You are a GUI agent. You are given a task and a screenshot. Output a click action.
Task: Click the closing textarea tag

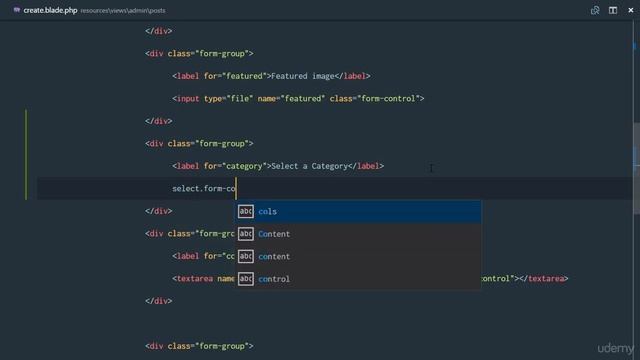point(544,279)
